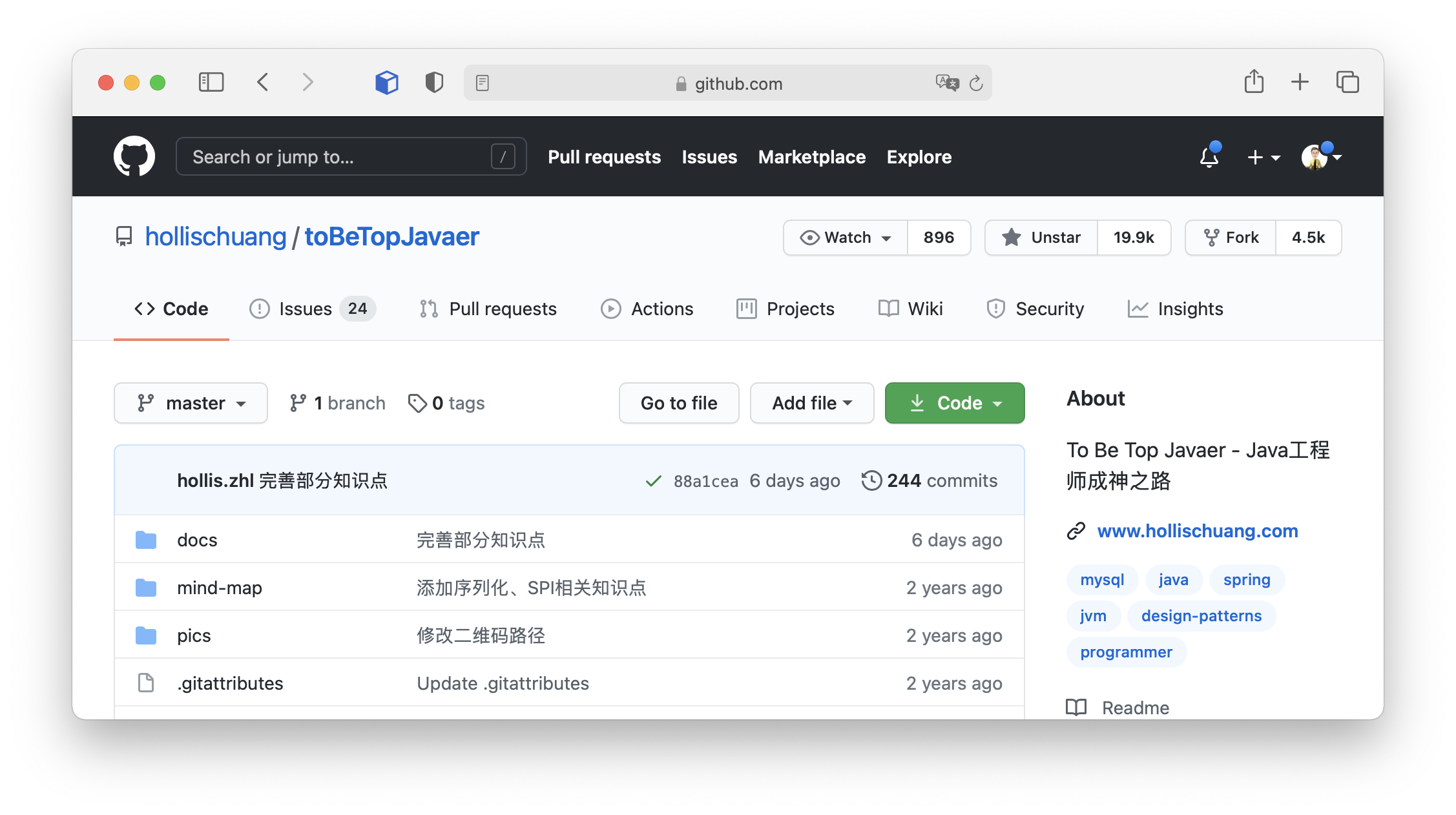Open a new Safari tab
The width and height of the screenshot is (1456, 815).
click(1300, 82)
